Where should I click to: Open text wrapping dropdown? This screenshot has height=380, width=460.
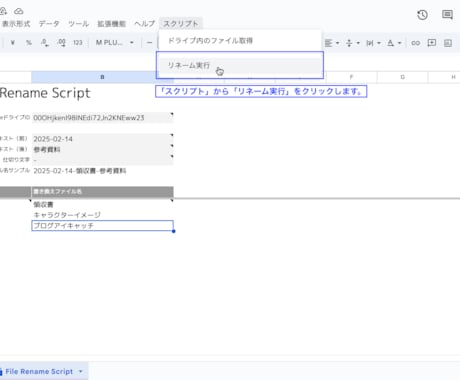pyautogui.click(x=373, y=43)
